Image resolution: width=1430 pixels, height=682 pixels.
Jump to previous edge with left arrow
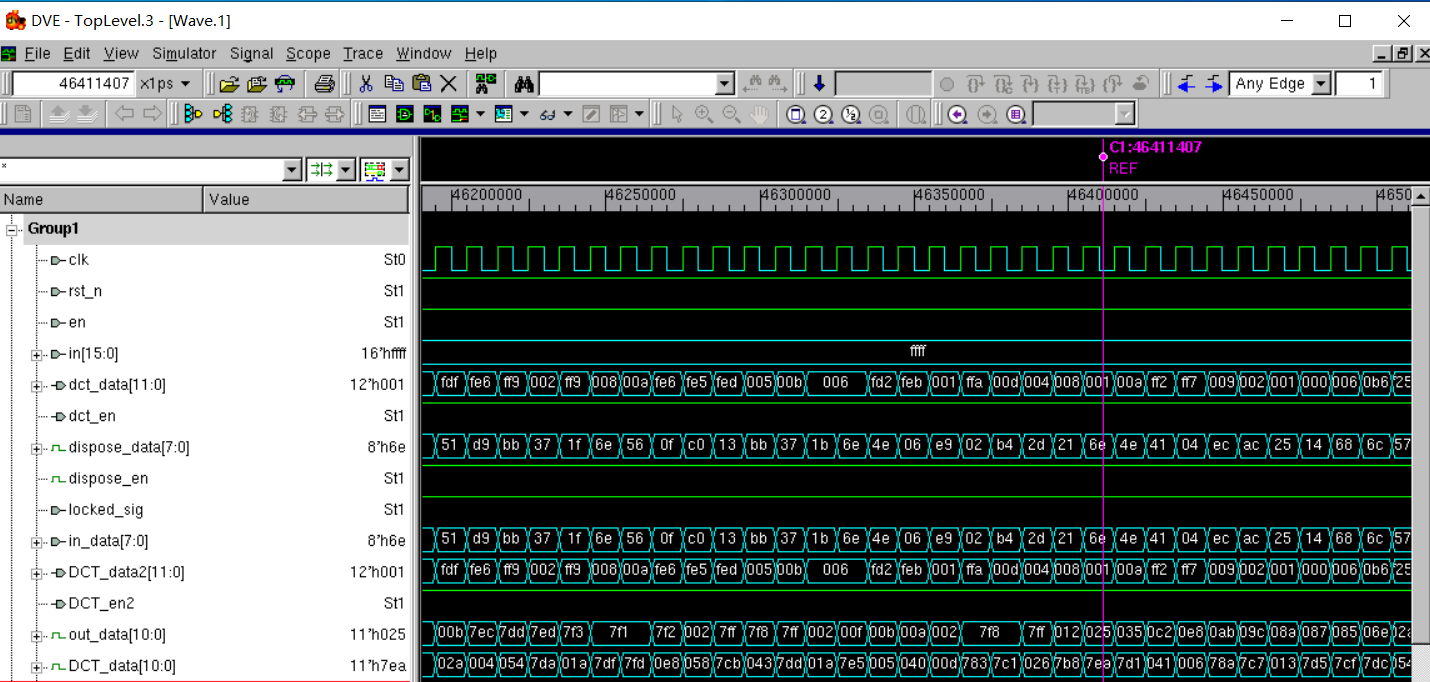pos(1186,84)
